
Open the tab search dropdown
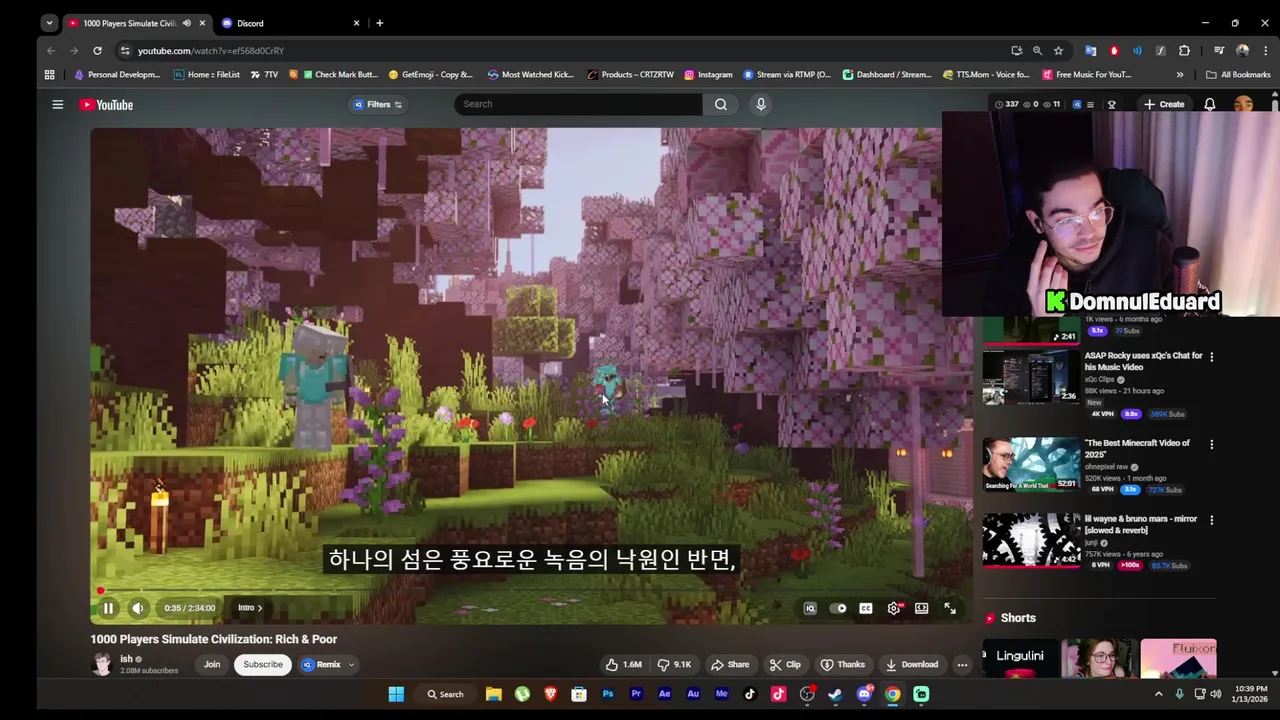pyautogui.click(x=49, y=23)
